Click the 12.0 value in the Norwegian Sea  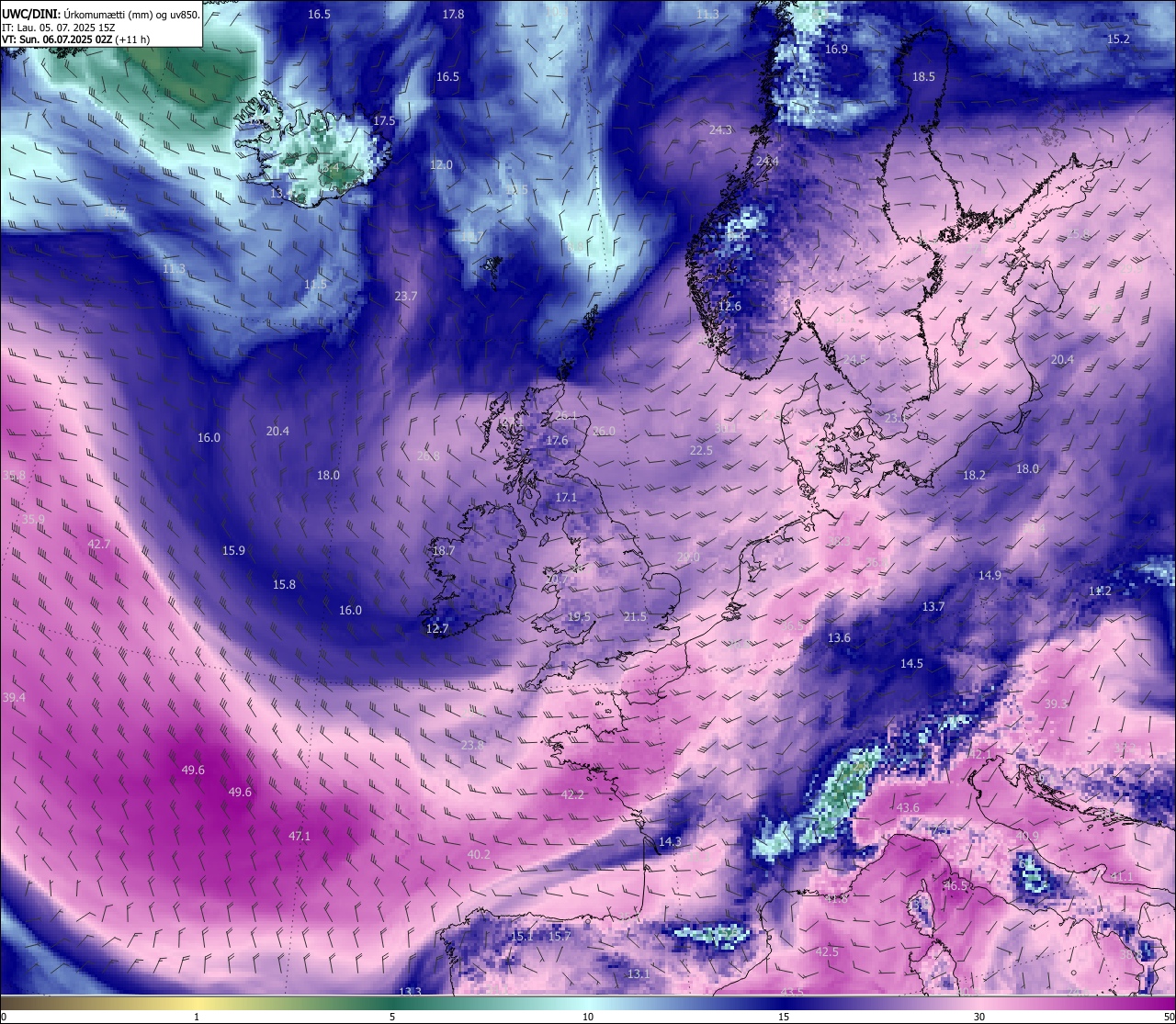coord(441,165)
